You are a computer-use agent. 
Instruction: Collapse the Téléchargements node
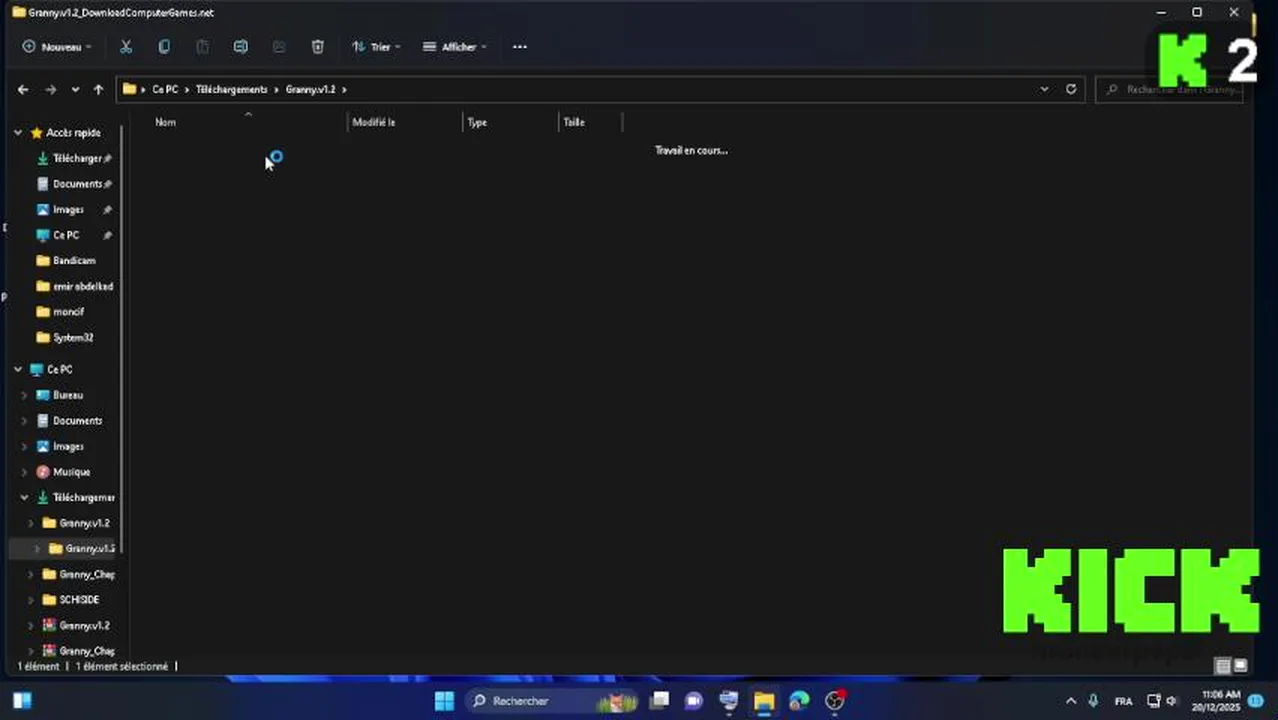coord(25,497)
